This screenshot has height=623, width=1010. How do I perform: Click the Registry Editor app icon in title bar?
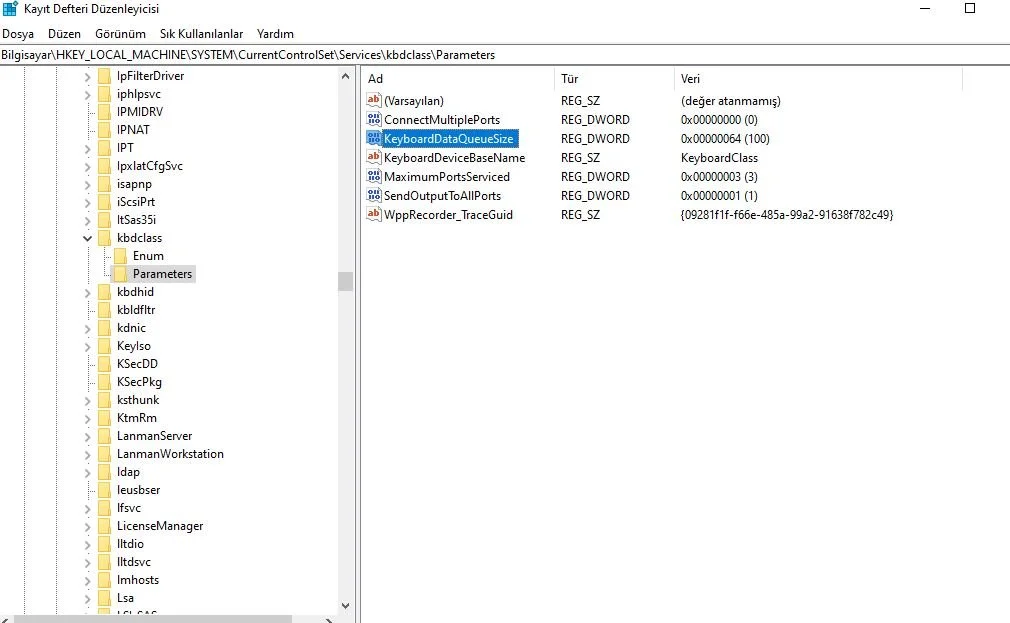click(10, 8)
